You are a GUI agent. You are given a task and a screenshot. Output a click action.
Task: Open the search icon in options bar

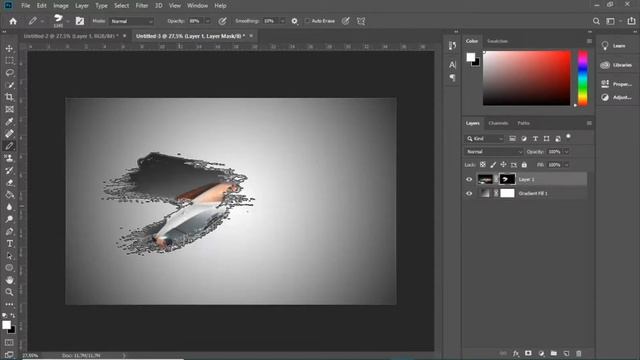596,21
